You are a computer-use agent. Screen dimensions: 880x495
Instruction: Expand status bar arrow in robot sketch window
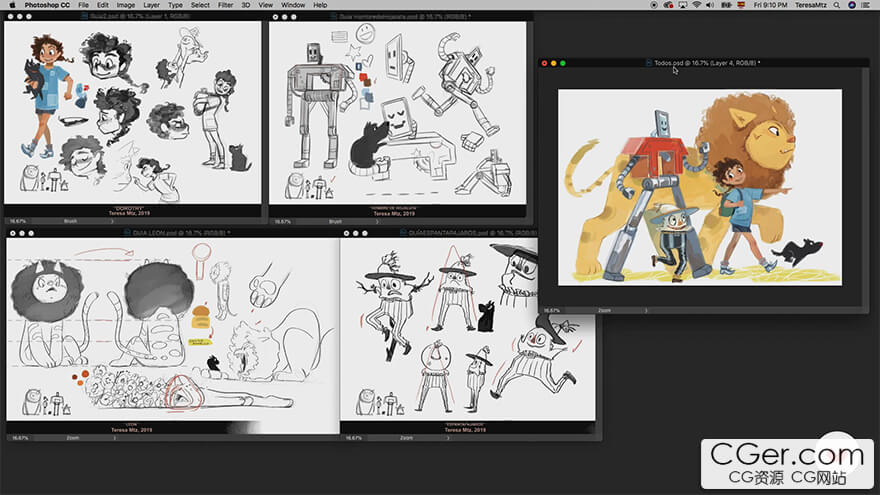coord(377,222)
